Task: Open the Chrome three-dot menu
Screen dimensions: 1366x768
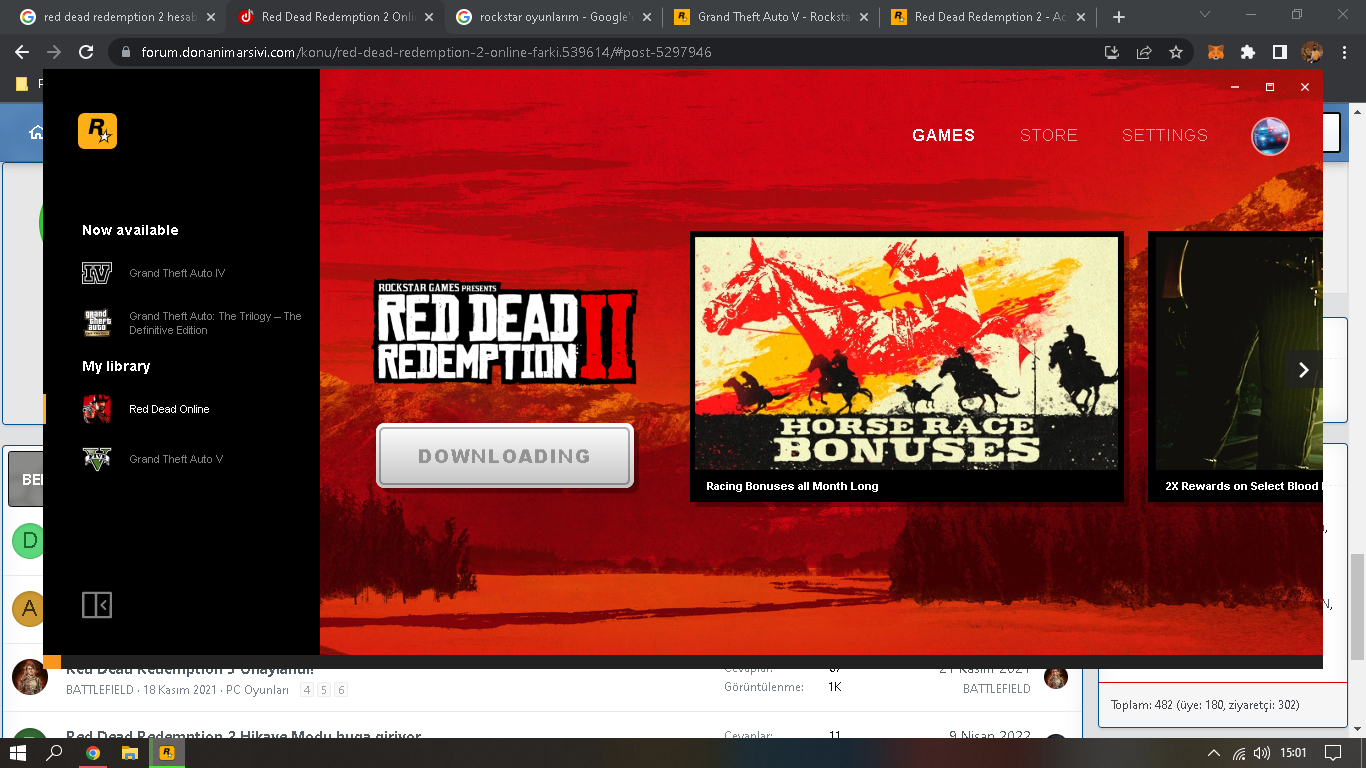Action: (x=1343, y=52)
